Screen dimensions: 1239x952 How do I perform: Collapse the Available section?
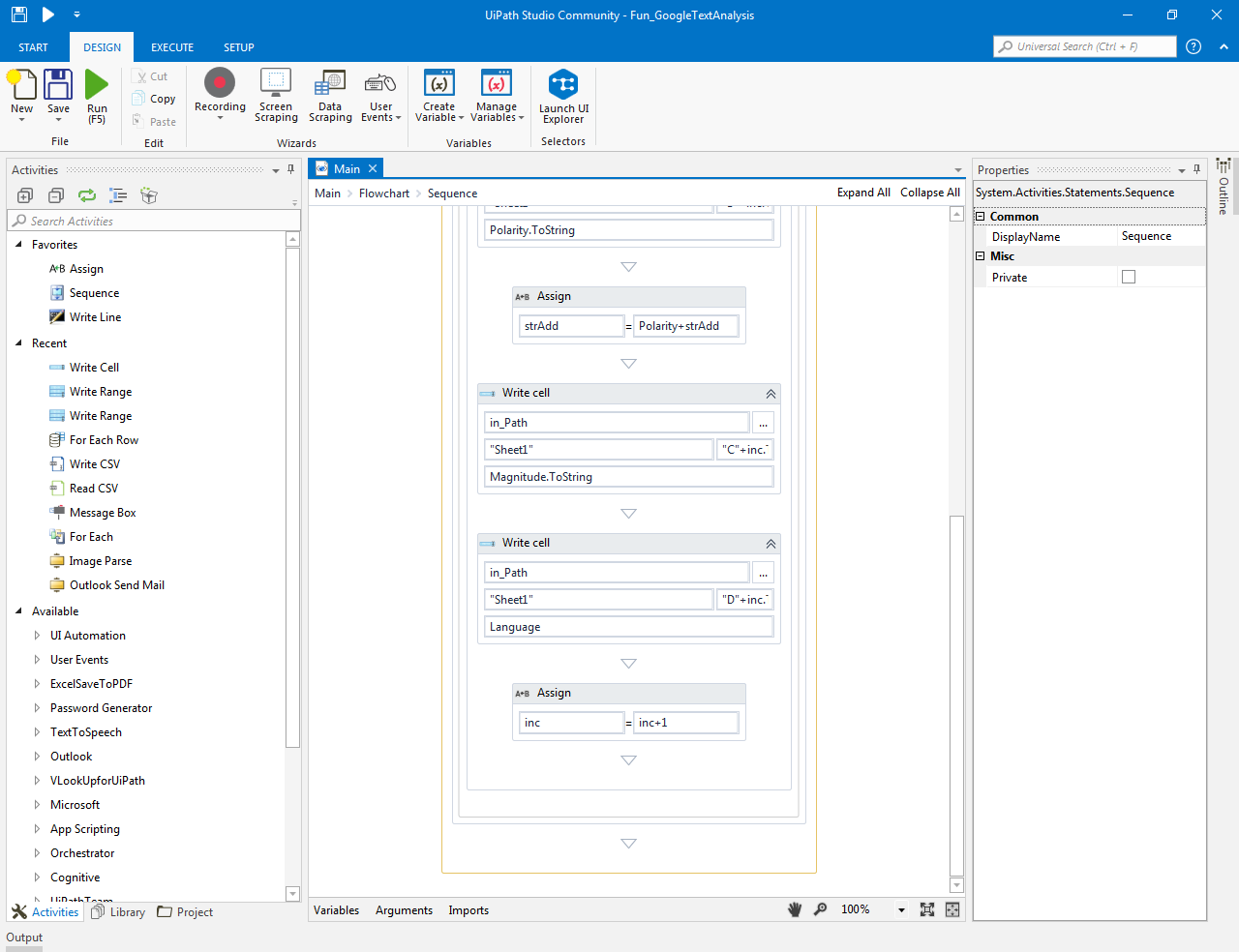18,611
